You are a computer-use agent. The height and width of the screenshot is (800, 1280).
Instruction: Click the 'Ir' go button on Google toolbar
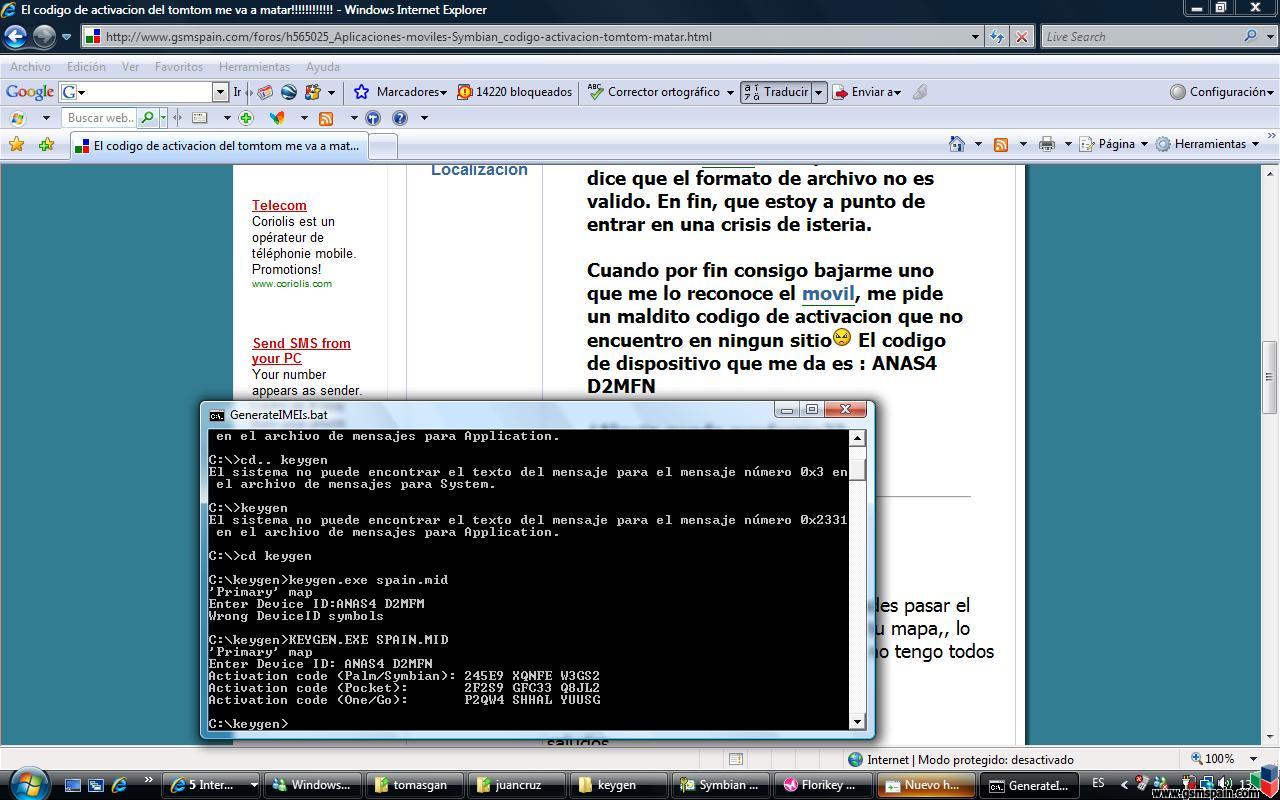[x=237, y=92]
